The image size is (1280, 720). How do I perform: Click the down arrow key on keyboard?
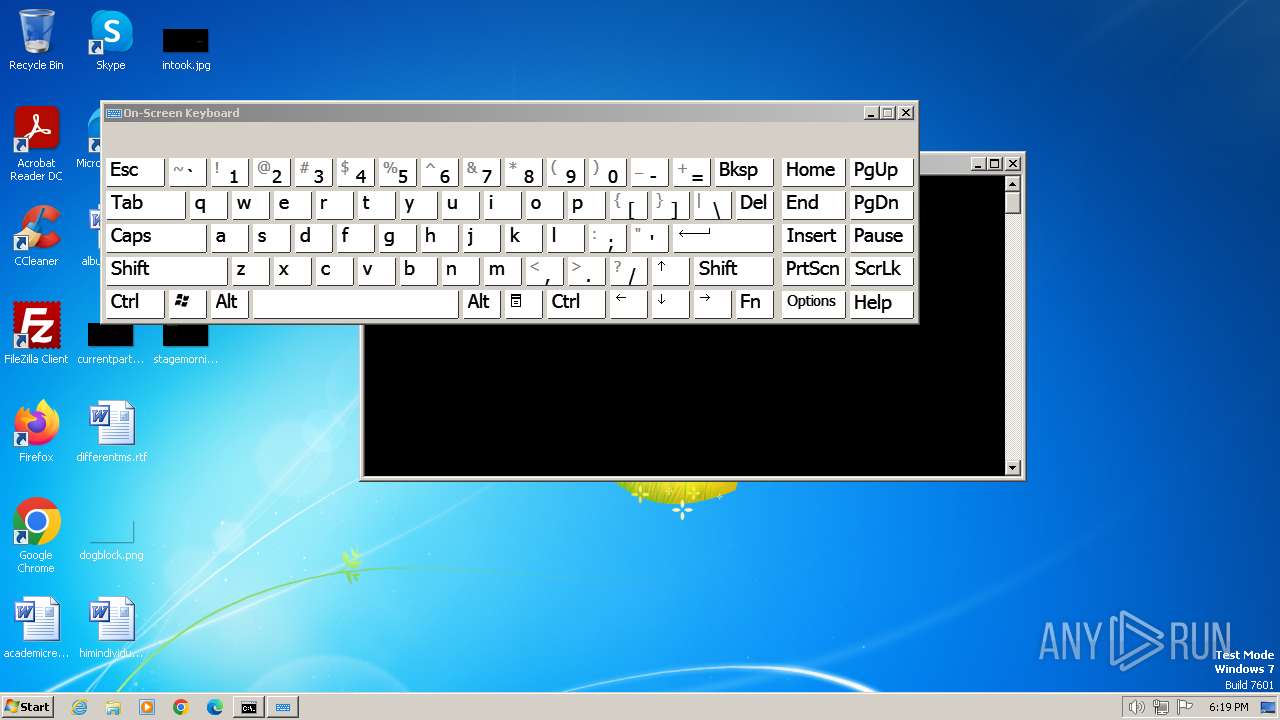[671, 302]
